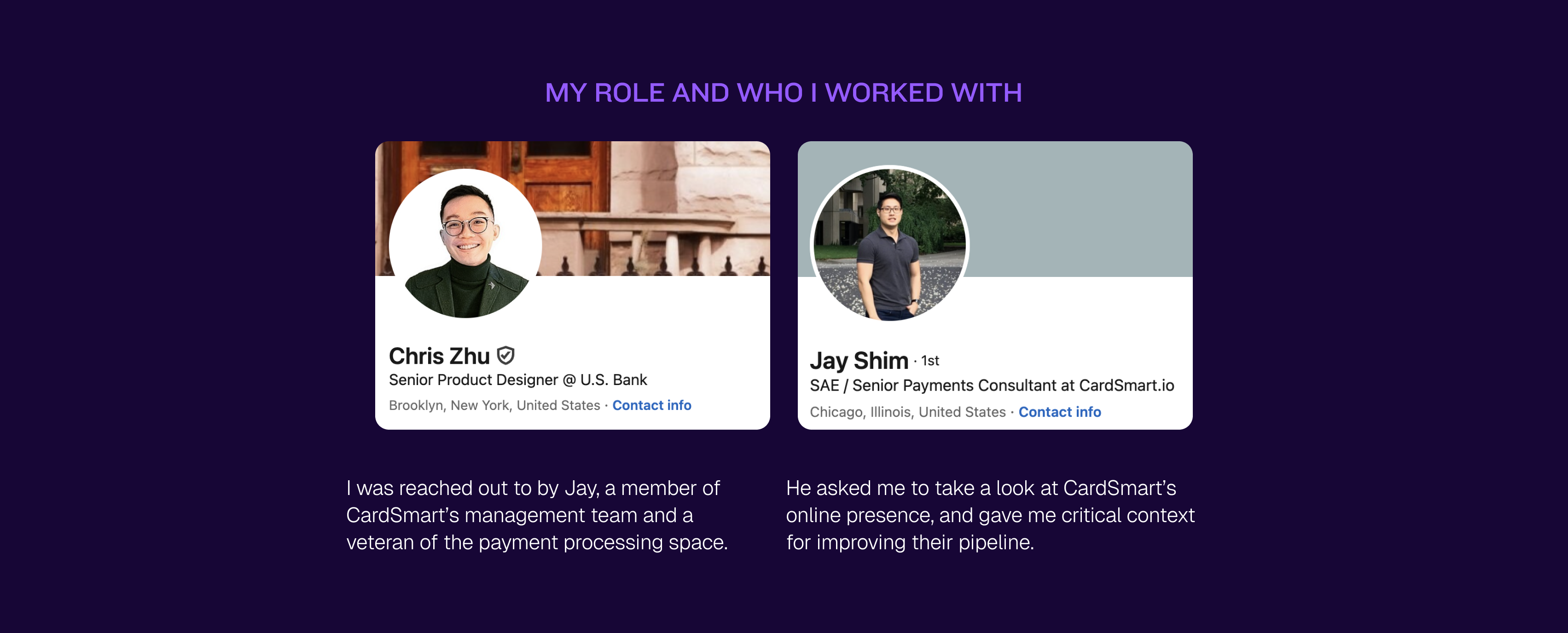Screen dimensions: 1568x633
Task: Click empty white space in Jay Shim's card
Action: (x=1084, y=322)
